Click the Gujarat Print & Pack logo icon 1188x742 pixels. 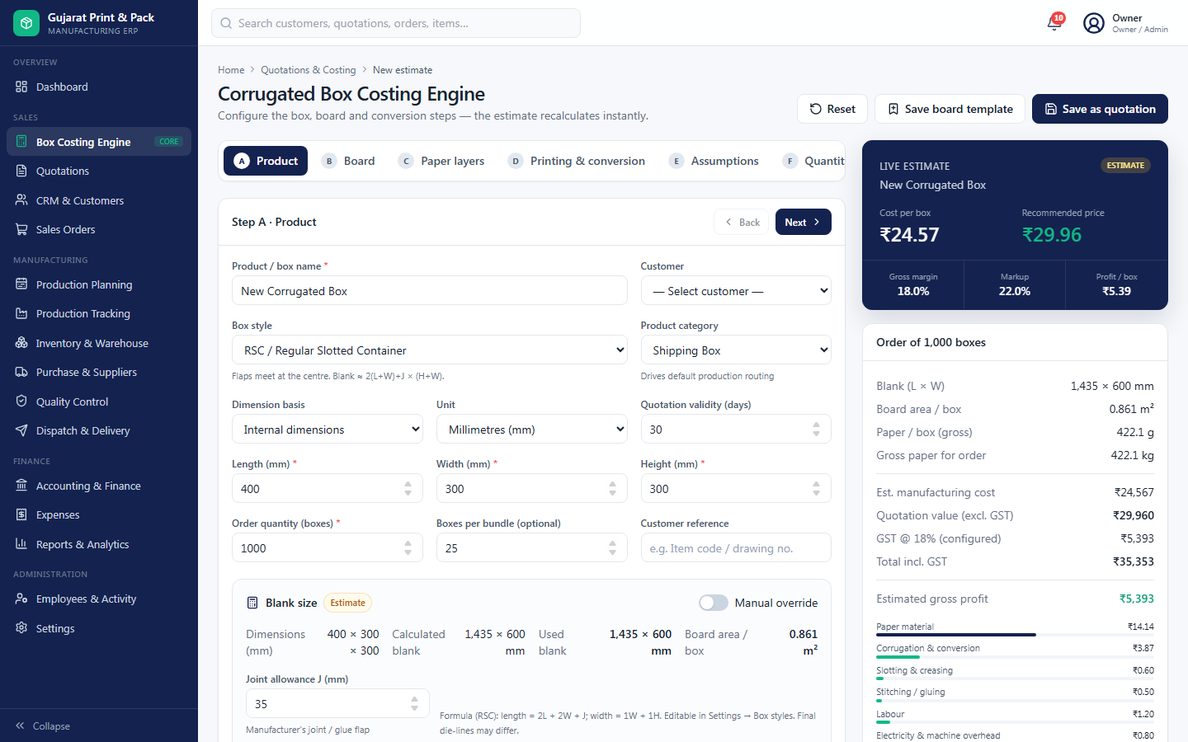27,23
